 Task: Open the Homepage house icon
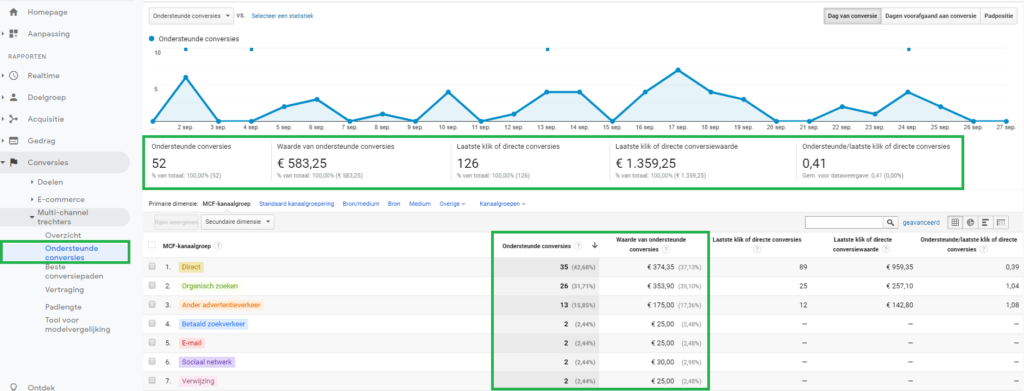point(13,12)
